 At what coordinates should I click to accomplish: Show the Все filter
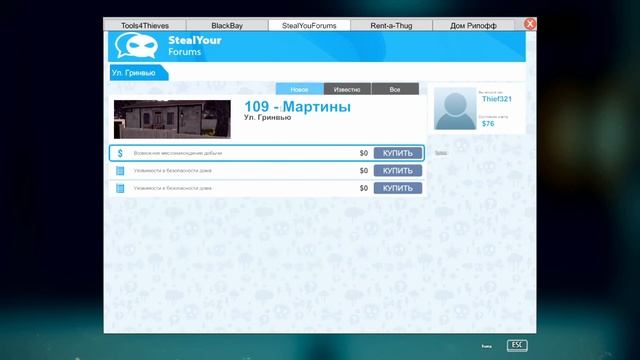click(x=395, y=89)
